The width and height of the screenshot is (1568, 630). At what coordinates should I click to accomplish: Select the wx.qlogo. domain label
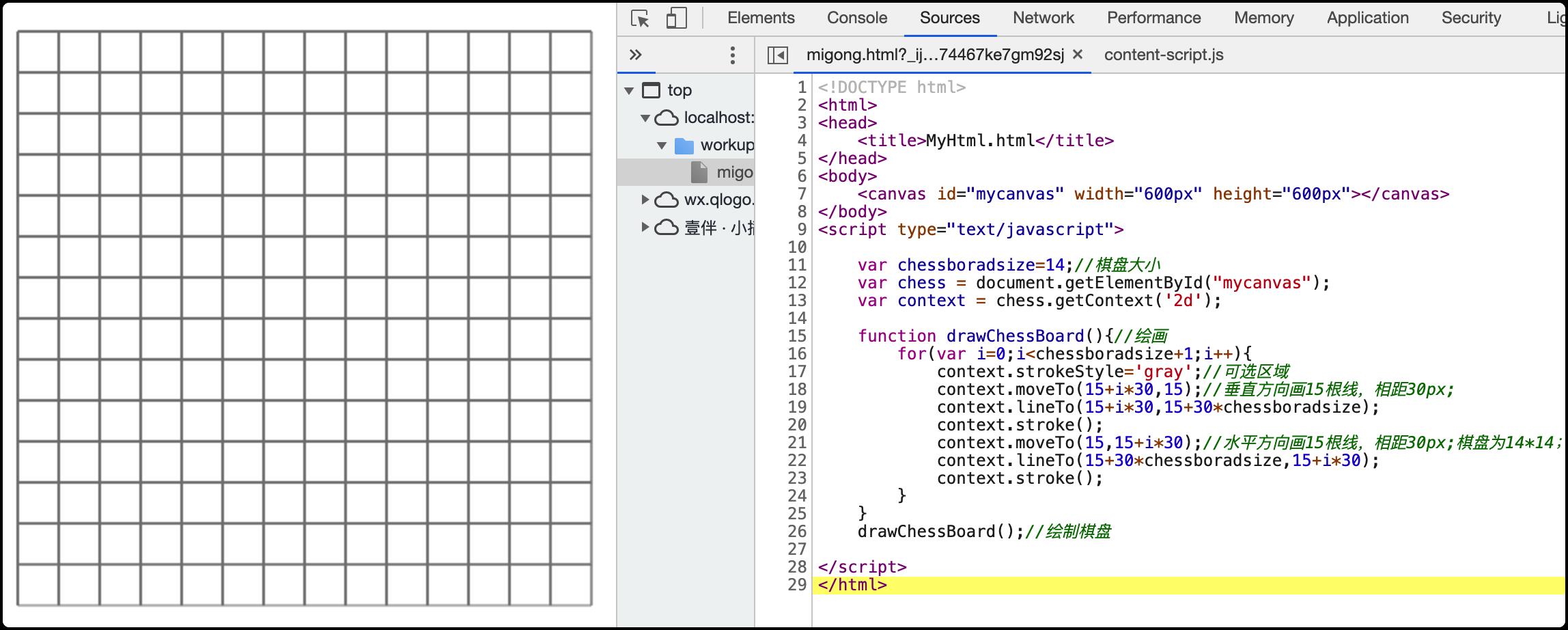pos(719,200)
